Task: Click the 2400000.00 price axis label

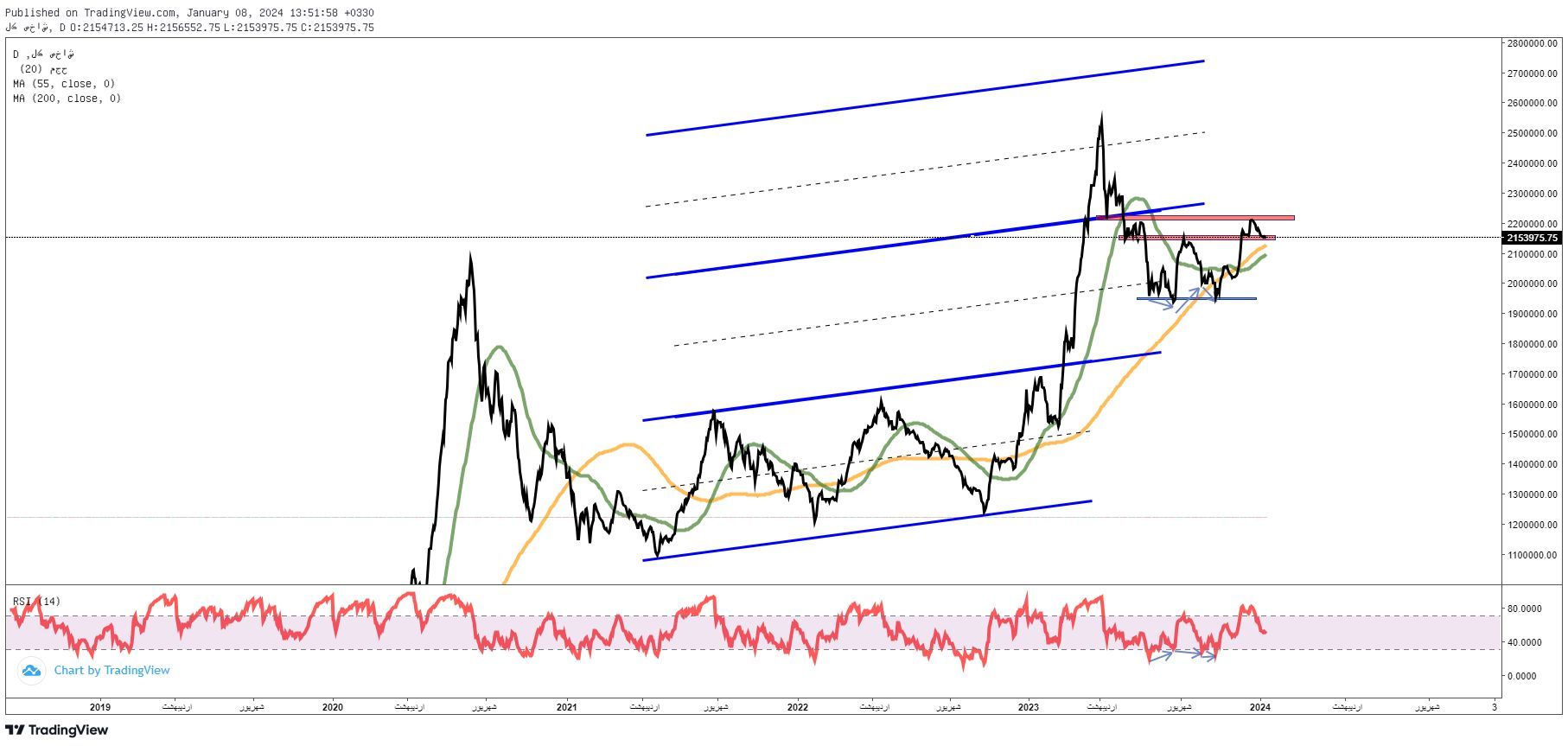Action: [x=1533, y=163]
